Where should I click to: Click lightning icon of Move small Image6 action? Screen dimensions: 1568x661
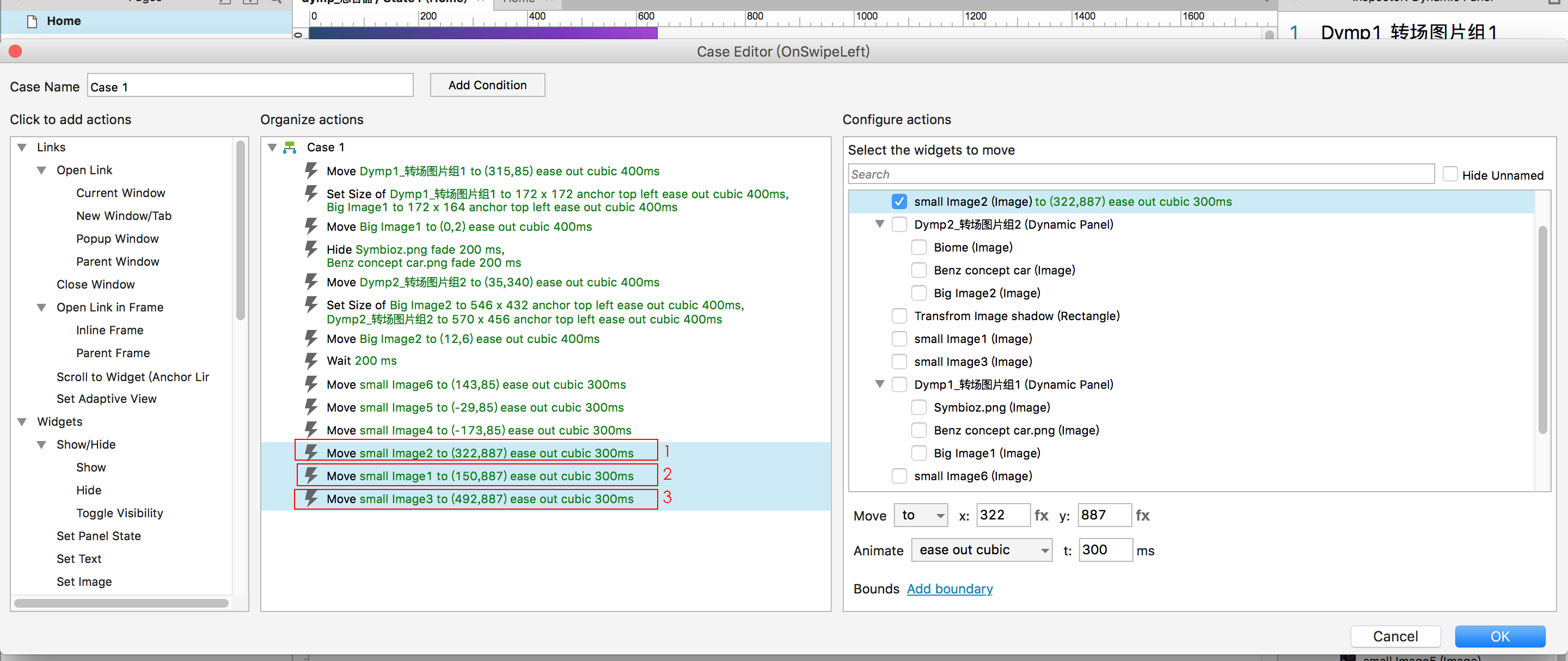pyautogui.click(x=311, y=384)
